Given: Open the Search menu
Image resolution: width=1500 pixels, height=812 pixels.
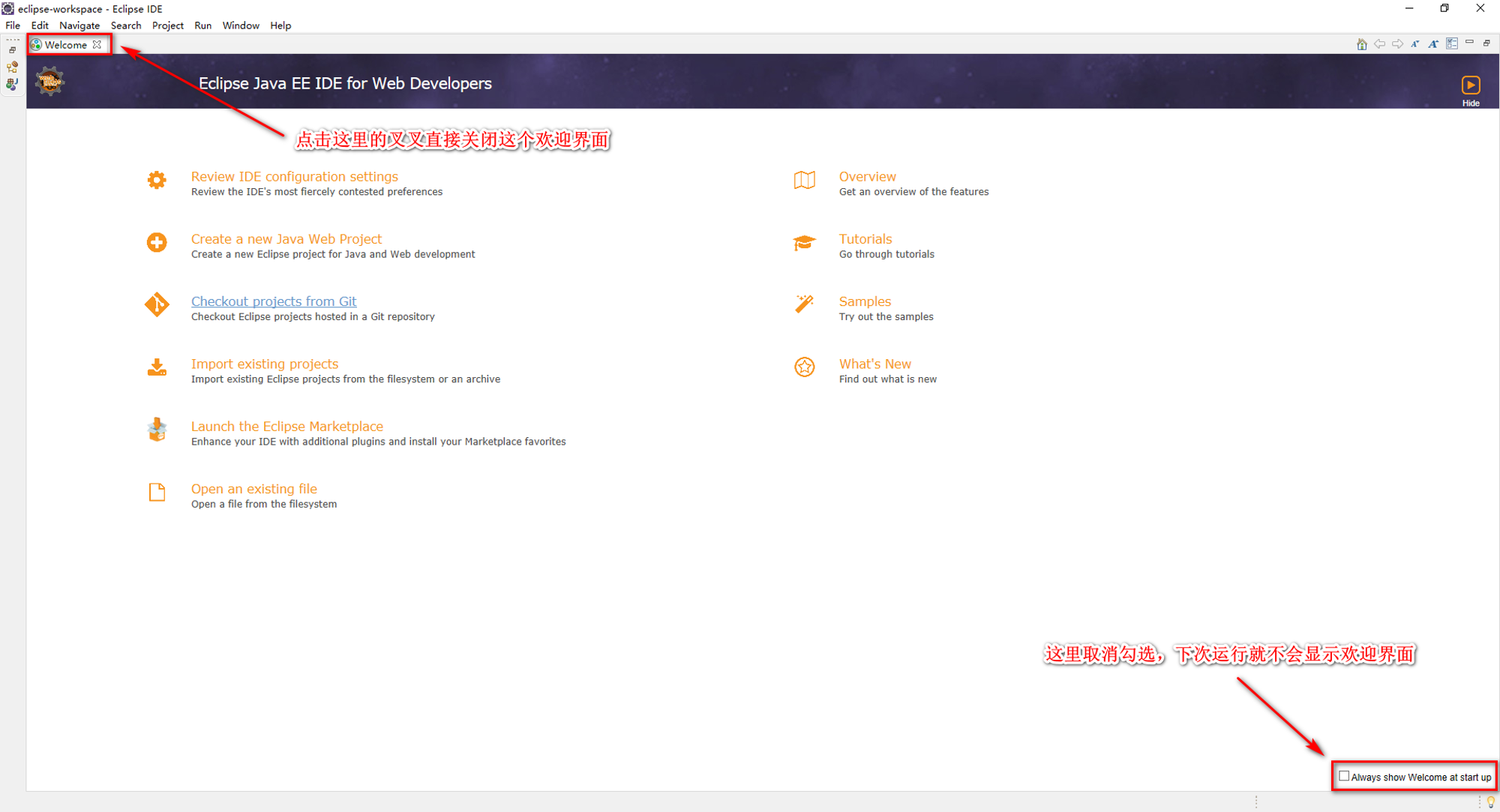Looking at the screenshot, I should click(x=126, y=25).
